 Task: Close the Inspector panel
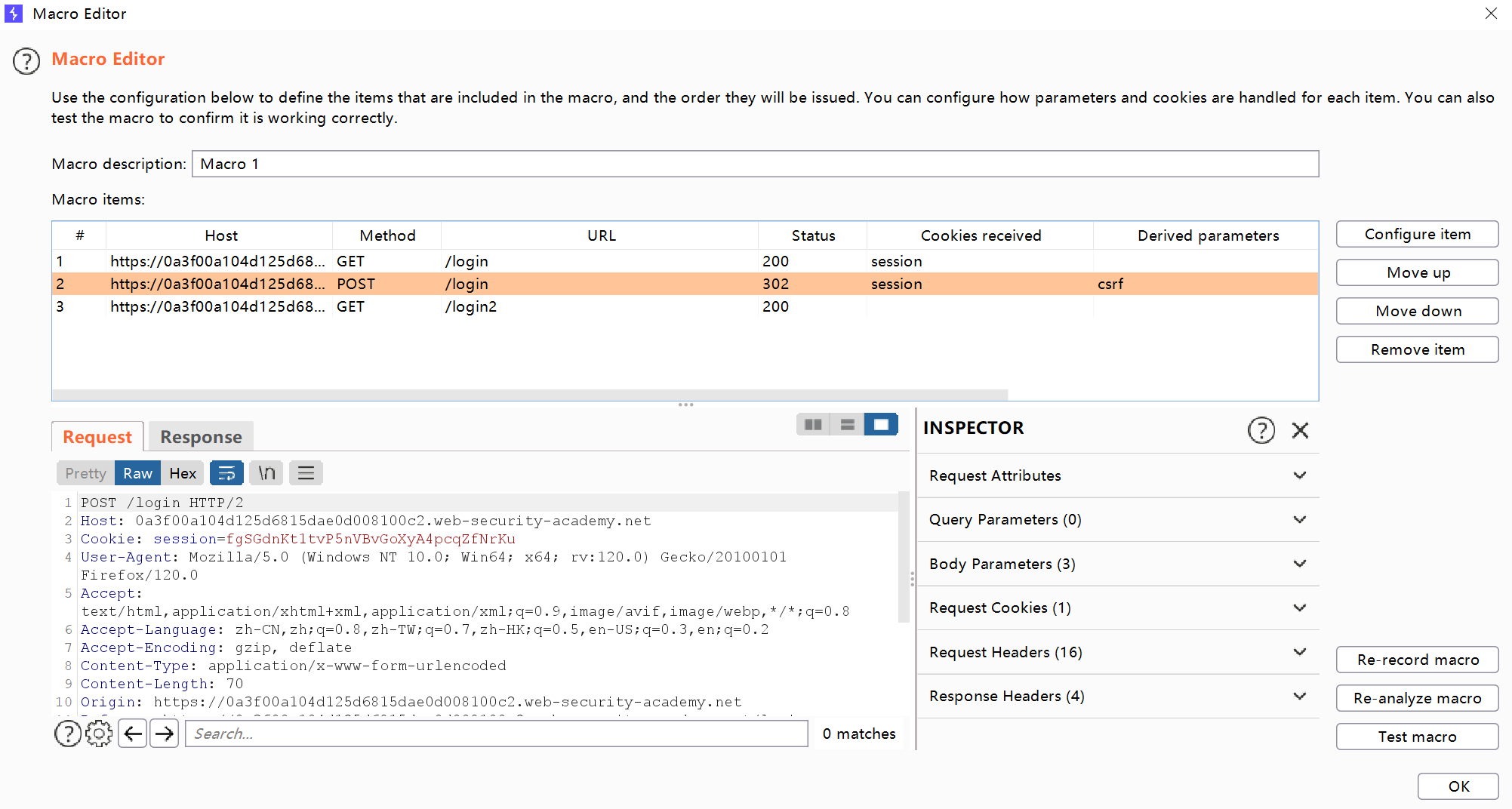click(x=1300, y=430)
